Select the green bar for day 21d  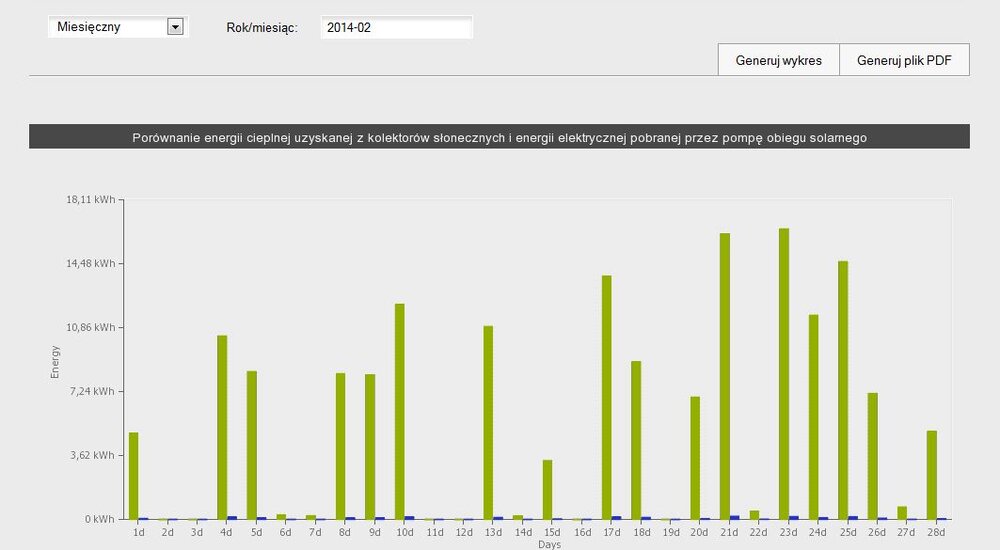click(725, 375)
